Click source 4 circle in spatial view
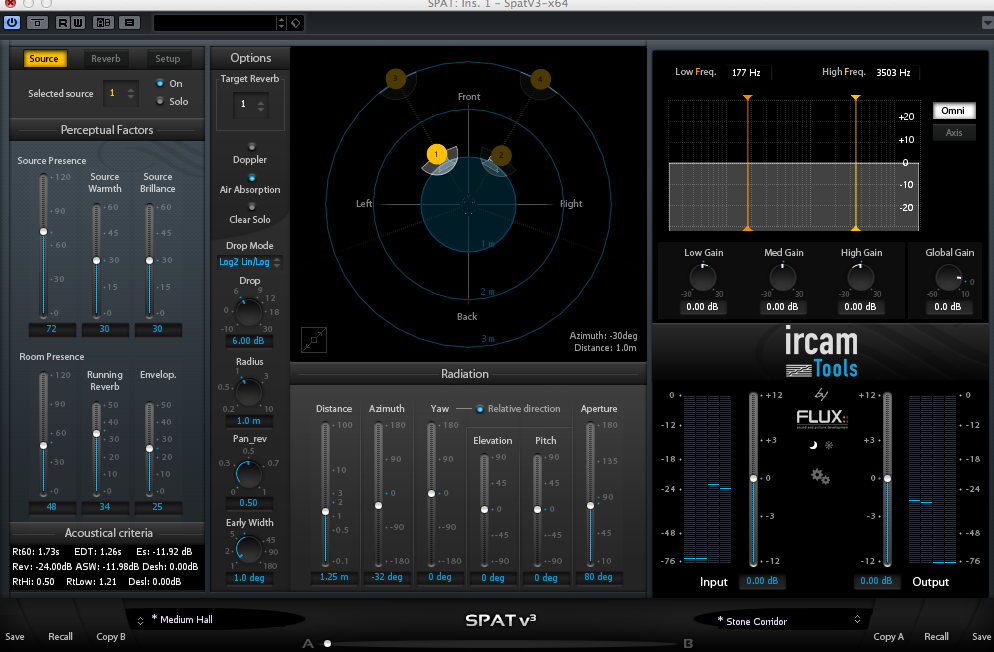This screenshot has width=994, height=652. coord(540,79)
